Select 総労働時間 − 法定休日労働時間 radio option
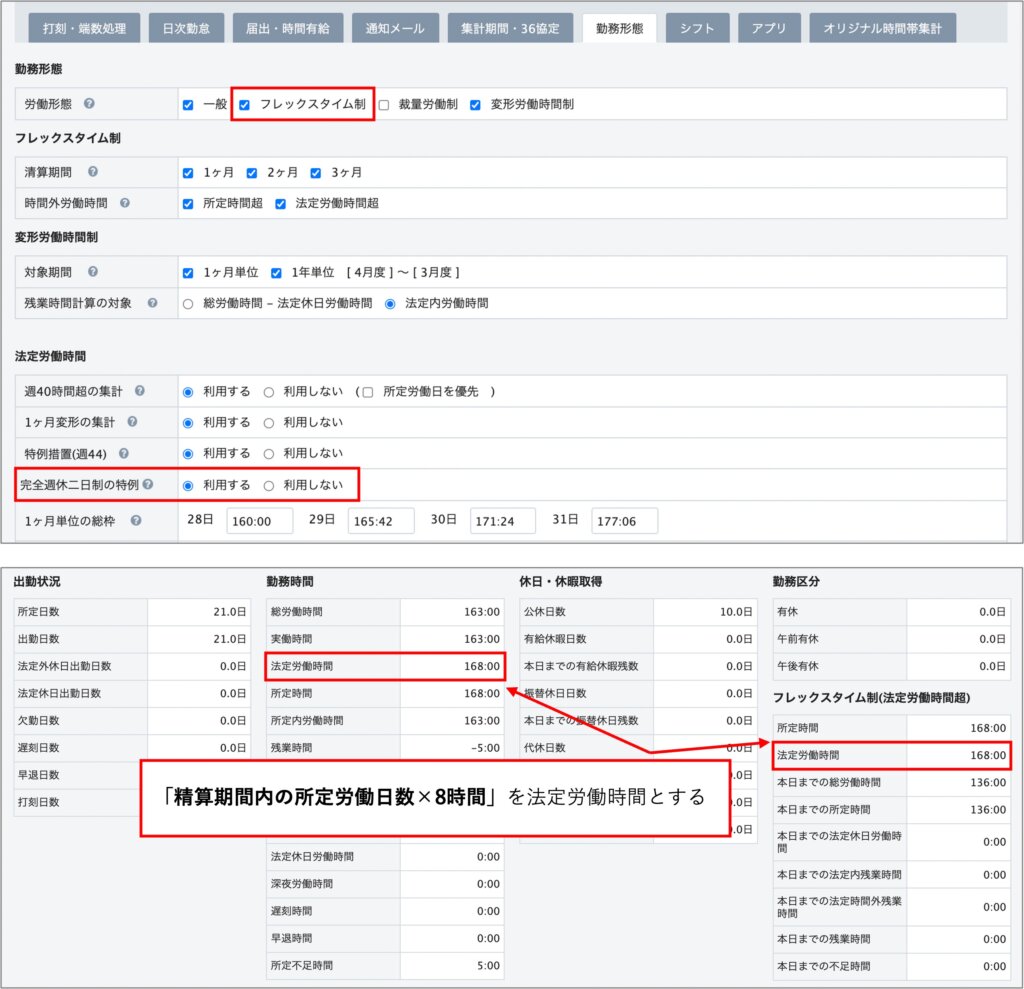Screen dimensions: 1024x989 point(188,303)
